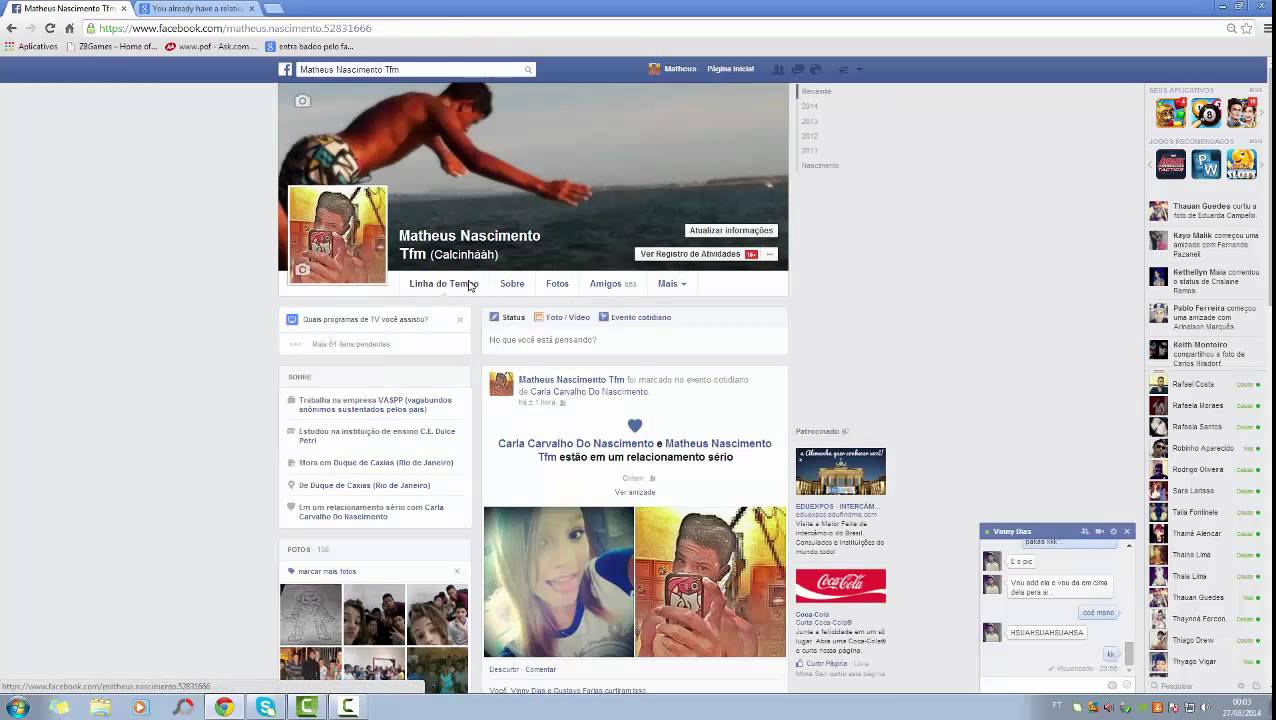Click the emoticon icon in chat input

(1127, 685)
